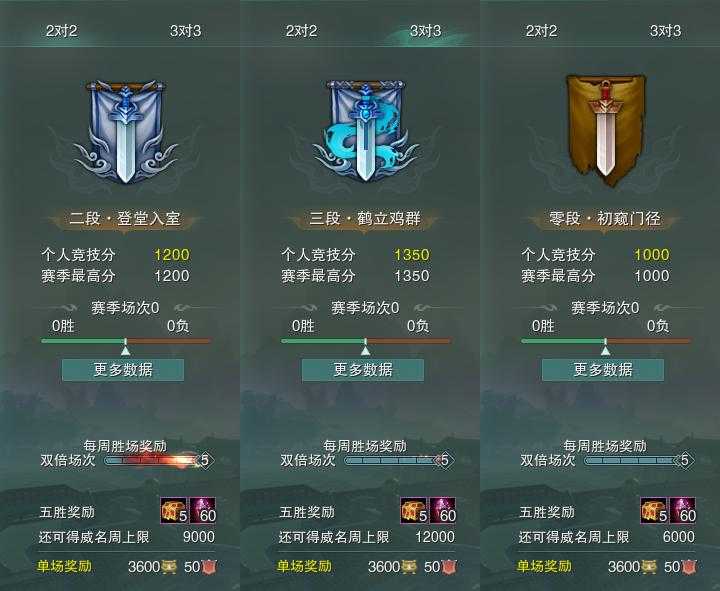Click the purple 60 reward icon in left panel

(202, 511)
